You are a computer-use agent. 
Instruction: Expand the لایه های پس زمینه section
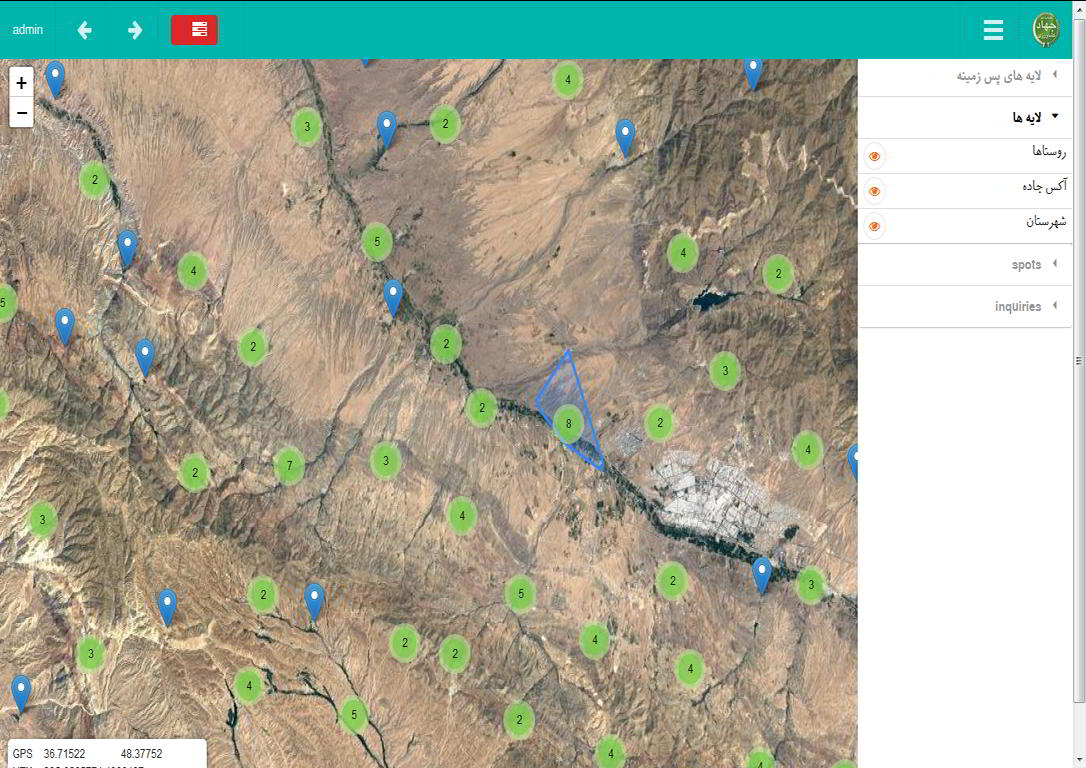point(965,76)
